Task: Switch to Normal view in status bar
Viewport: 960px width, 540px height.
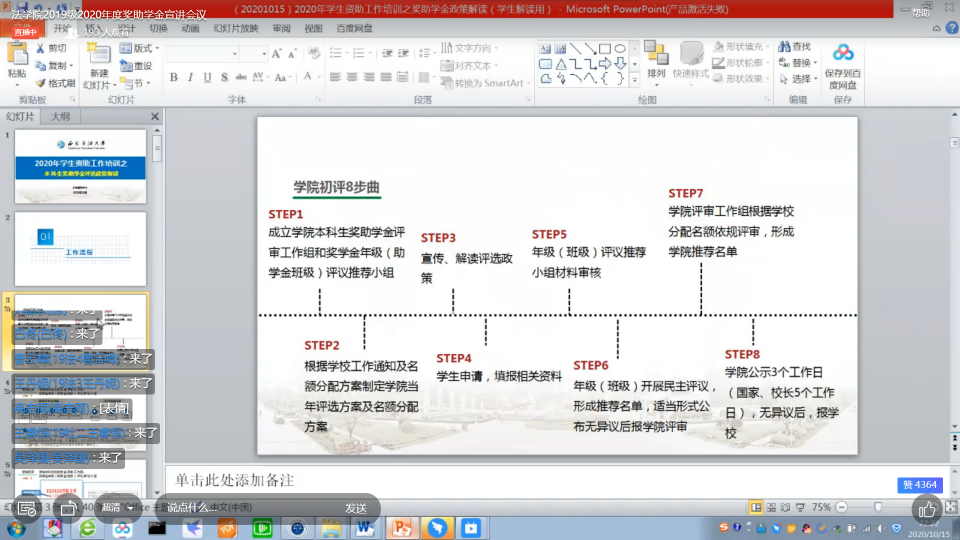Action: click(x=756, y=508)
